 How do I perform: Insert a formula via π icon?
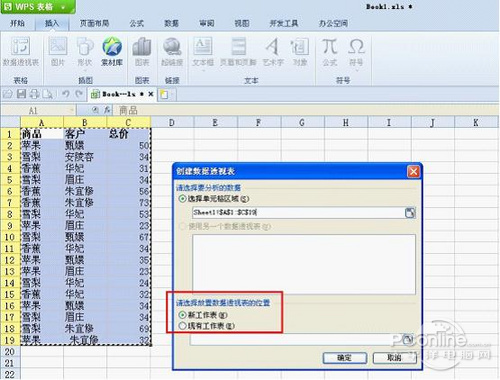[x=330, y=51]
